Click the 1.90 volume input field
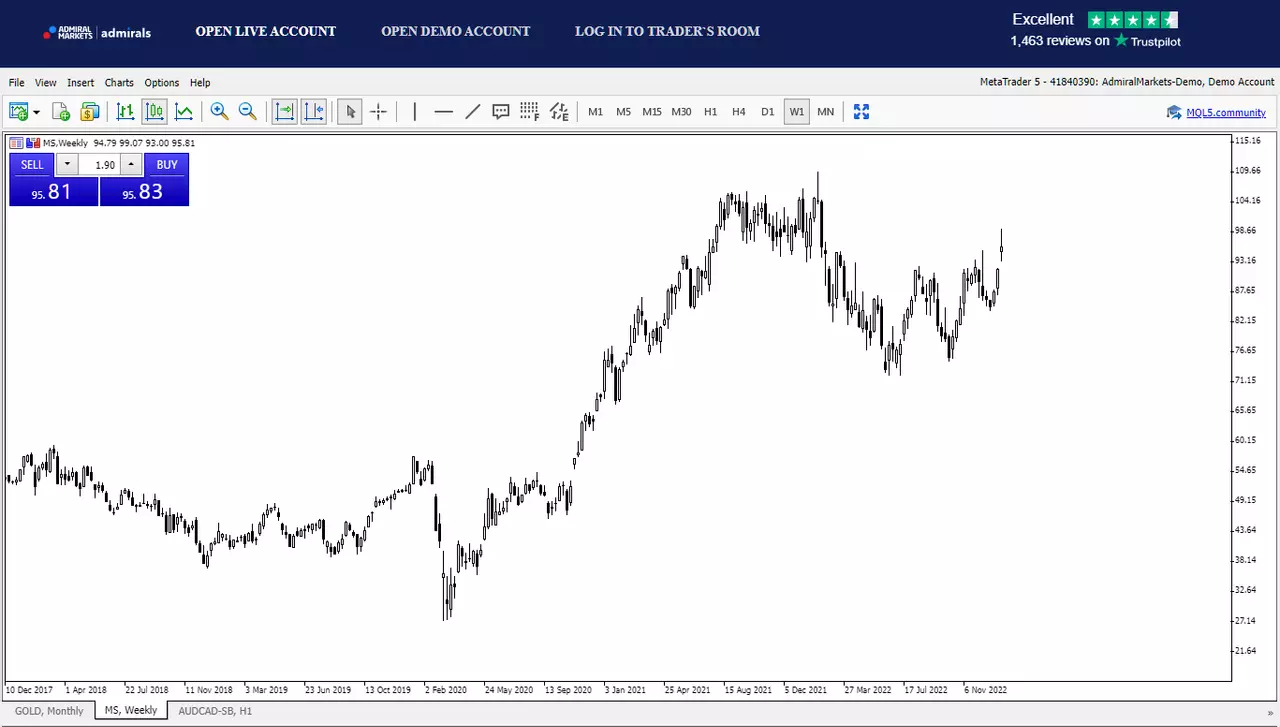 (x=100, y=165)
